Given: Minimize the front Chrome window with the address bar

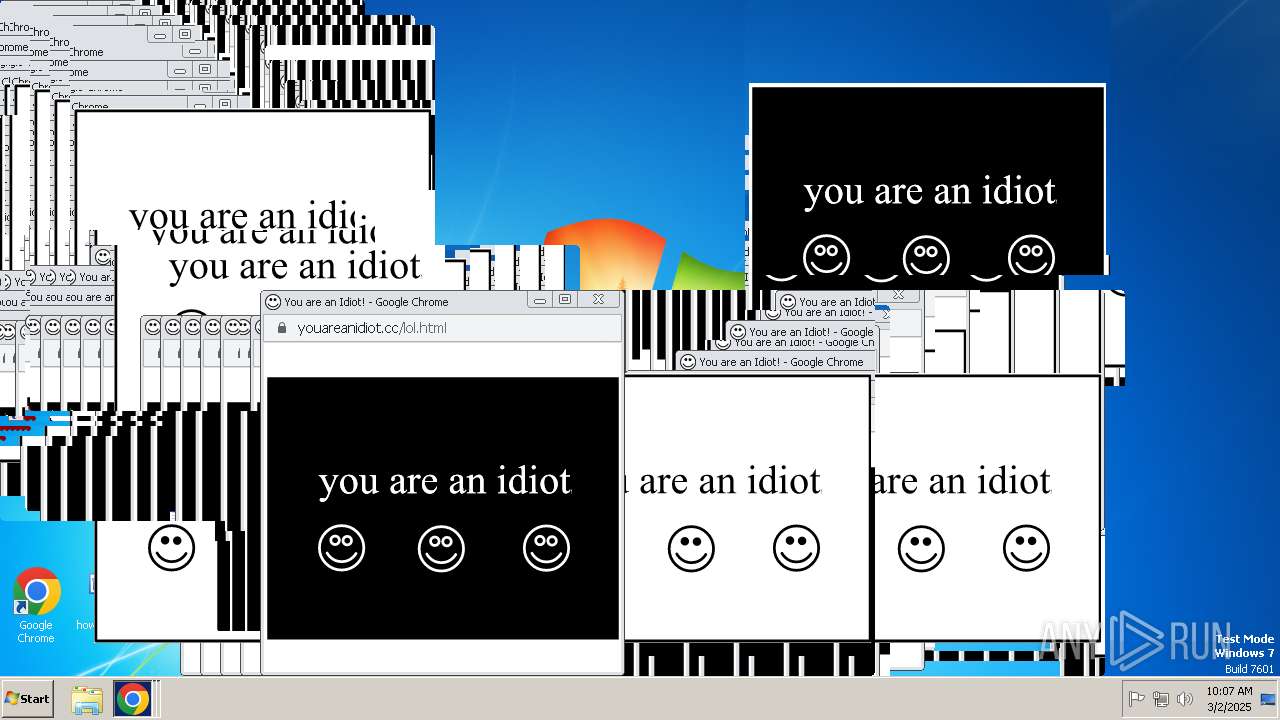Looking at the screenshot, I should (540, 299).
